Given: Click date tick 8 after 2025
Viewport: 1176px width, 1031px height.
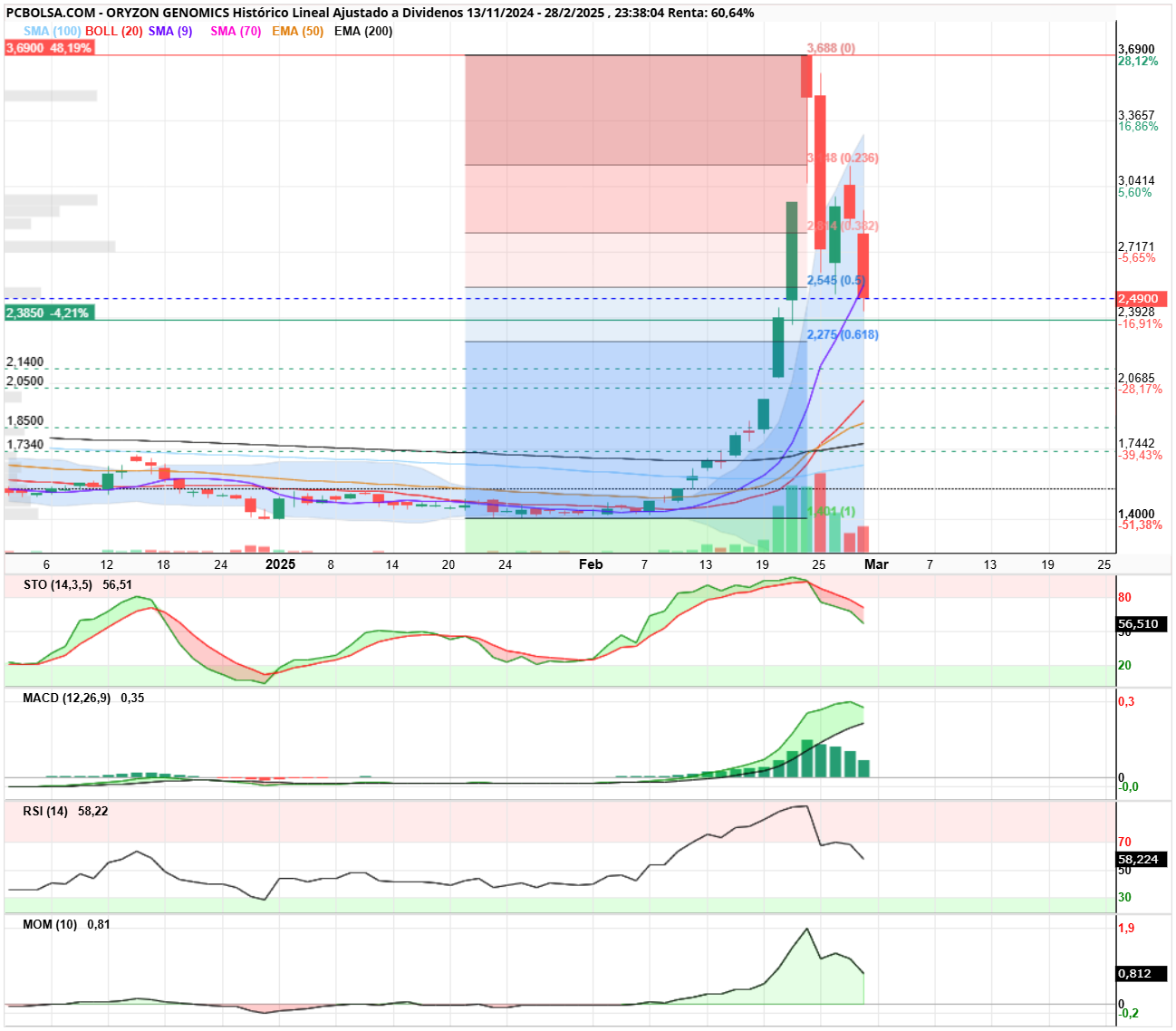Looking at the screenshot, I should pyautogui.click(x=331, y=564).
